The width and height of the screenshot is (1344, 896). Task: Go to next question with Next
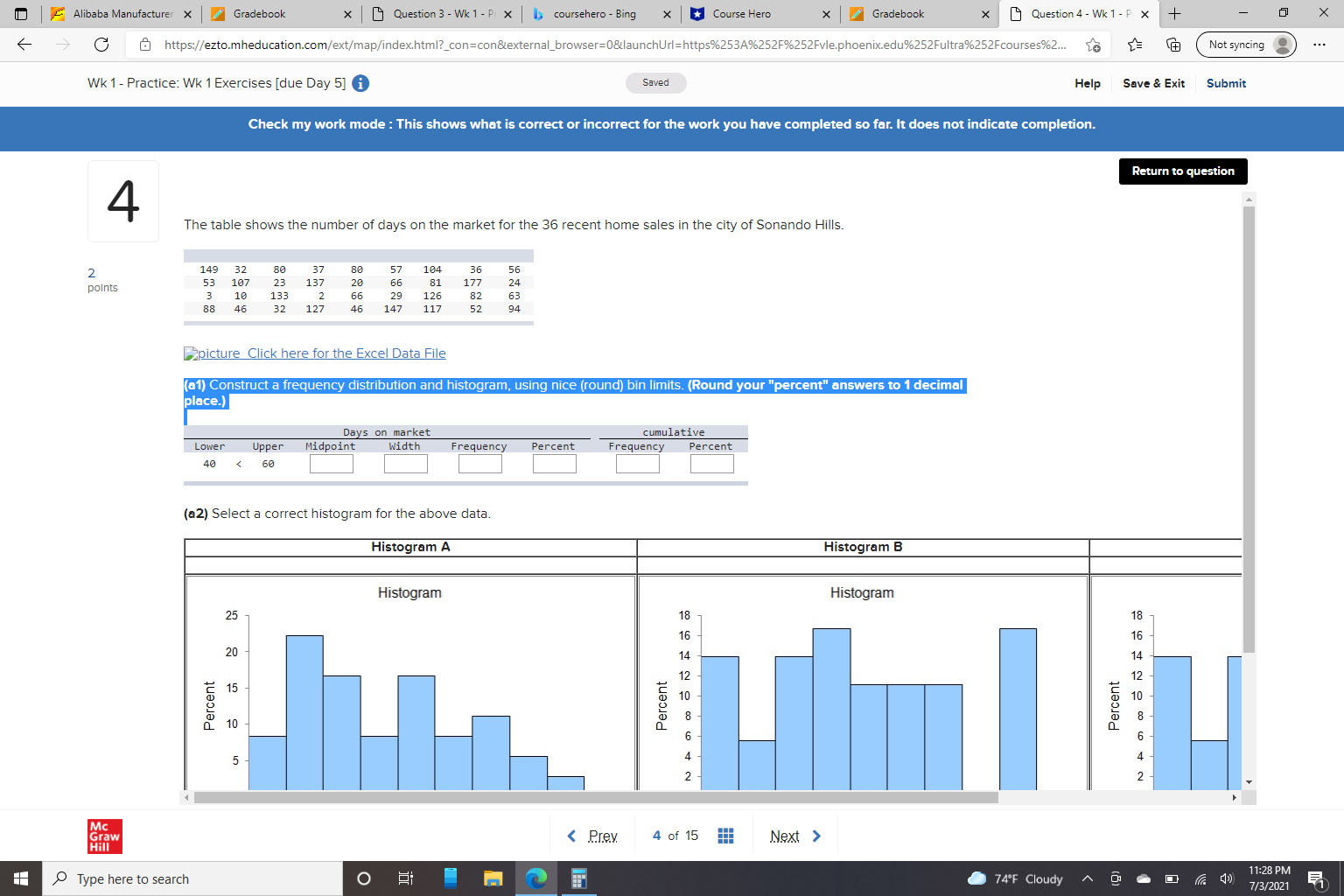pos(795,836)
